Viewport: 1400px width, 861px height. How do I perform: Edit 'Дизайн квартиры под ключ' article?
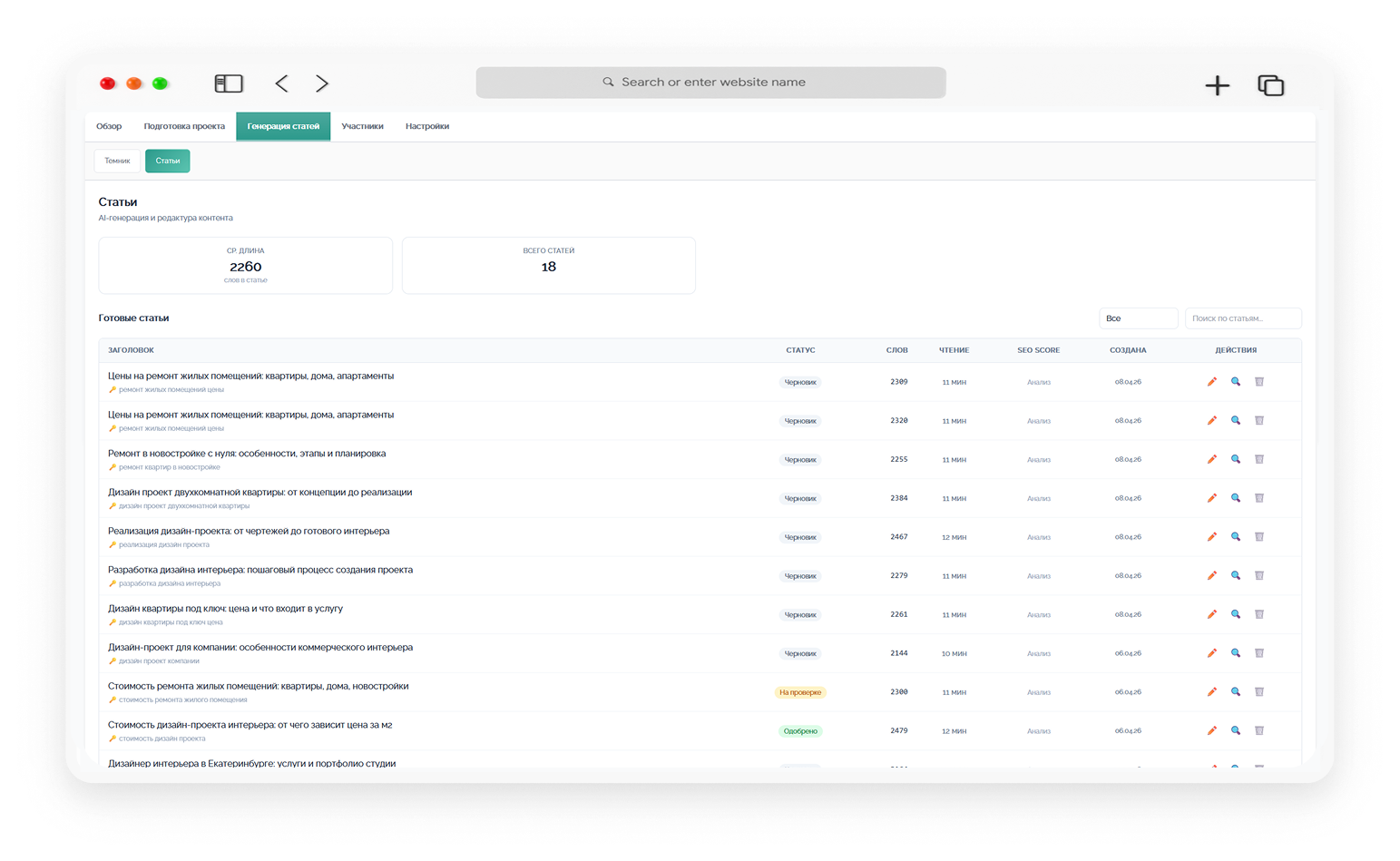point(1211,614)
